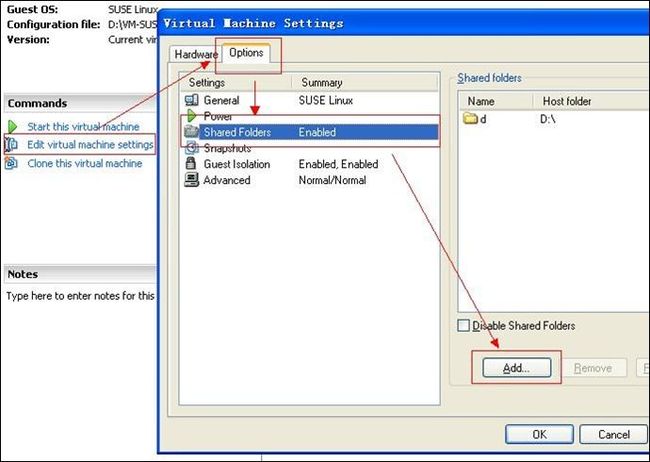Select the Snapshots settings row
650x462 pixels.
tap(310, 148)
